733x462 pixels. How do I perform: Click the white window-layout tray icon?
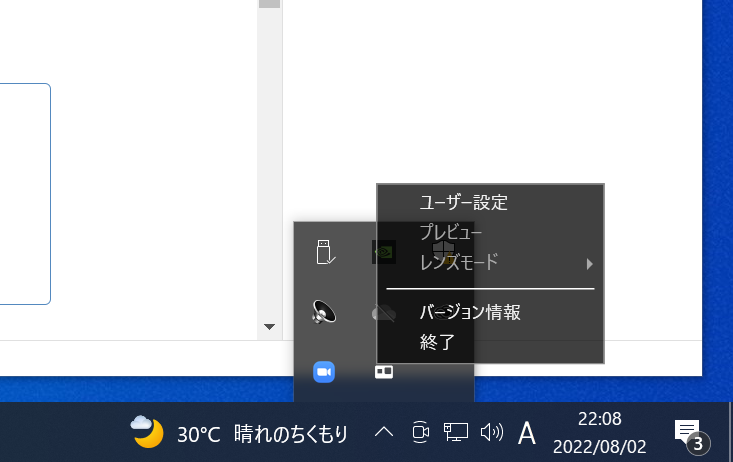384,372
